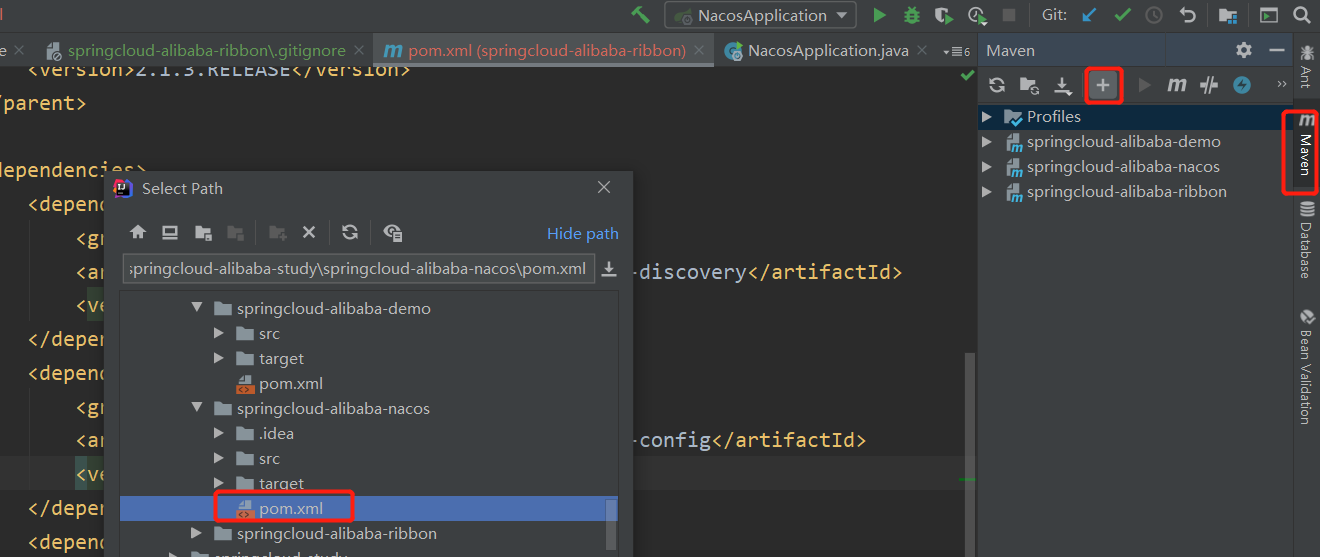Screen dimensions: 1320x557
Task: Show the hidden editor tabs list
Action: (x=956, y=51)
